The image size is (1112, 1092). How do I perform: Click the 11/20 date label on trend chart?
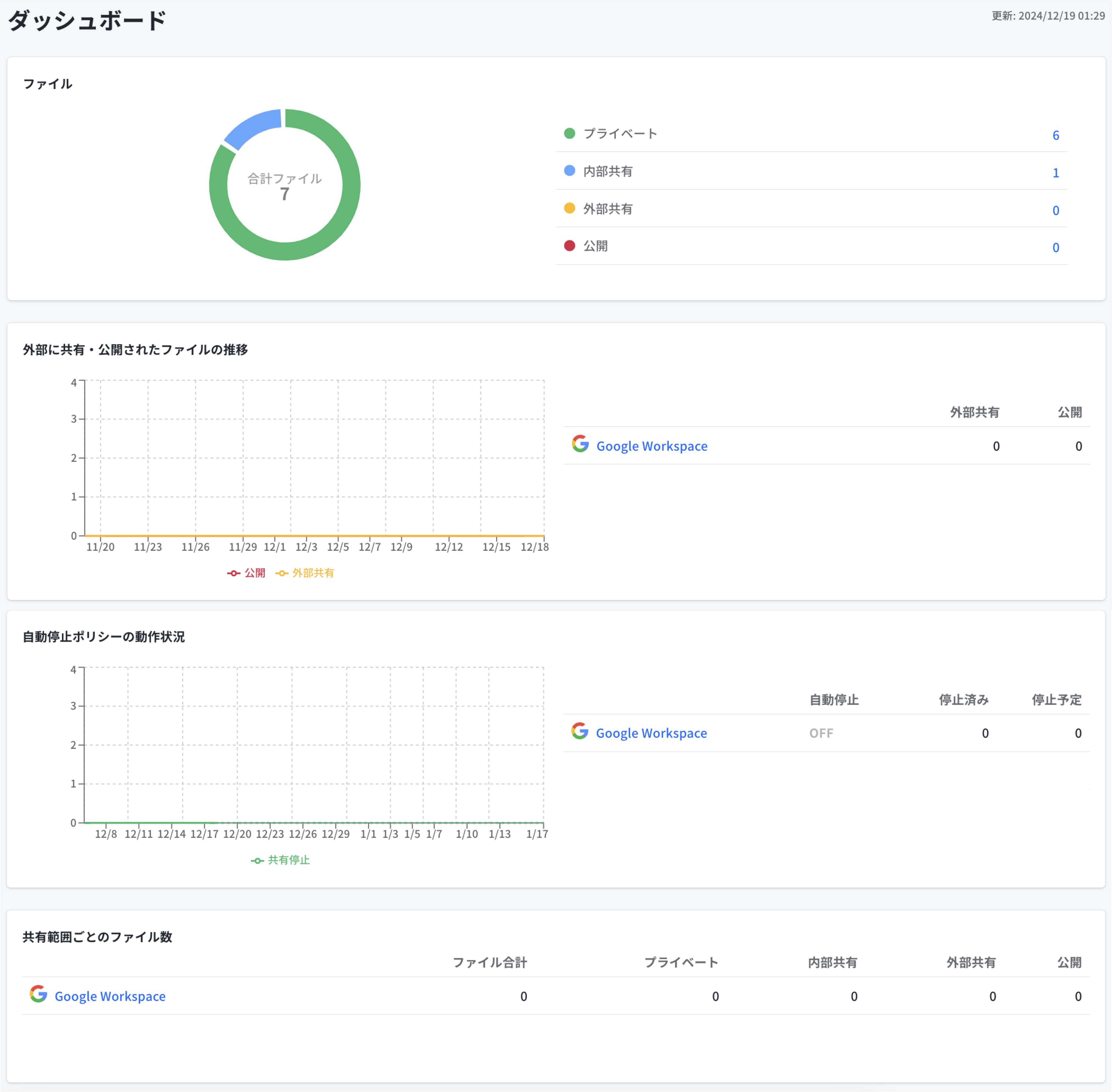[x=100, y=547]
